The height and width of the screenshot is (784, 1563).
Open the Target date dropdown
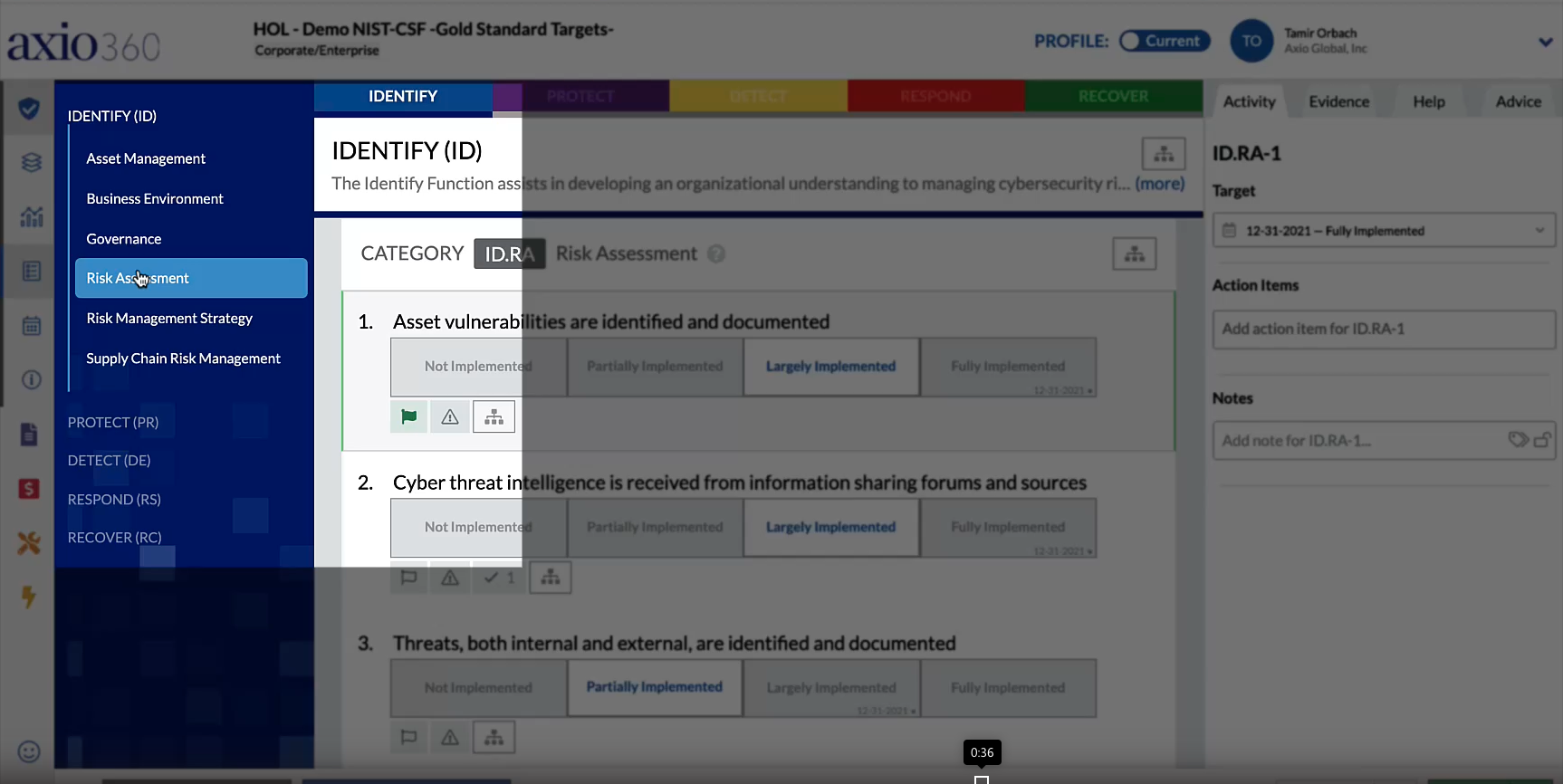tap(1384, 230)
